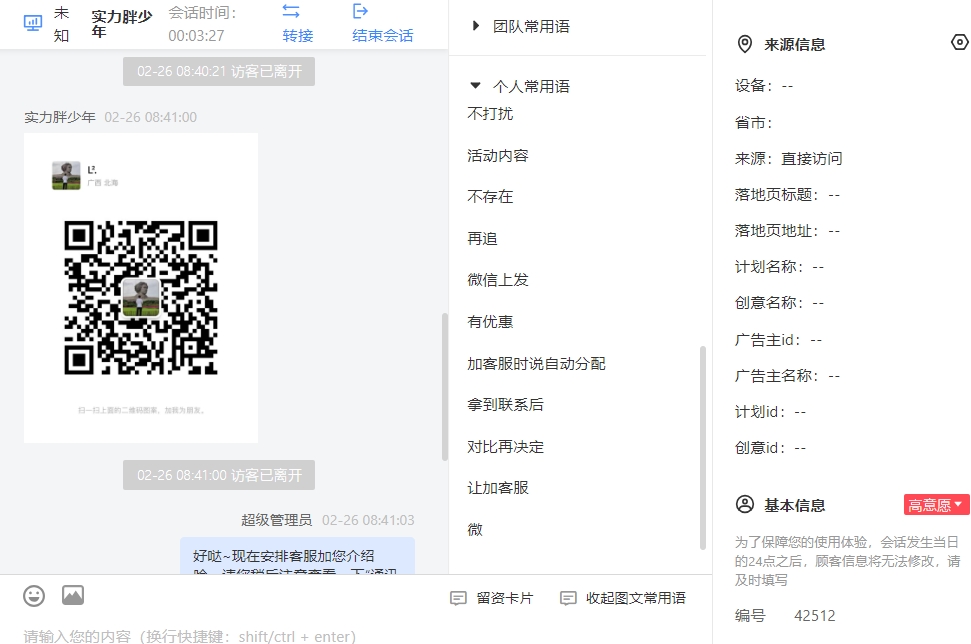This screenshot has height=644, width=971.
Task: Click the 设备 field row
Action: coord(764,85)
